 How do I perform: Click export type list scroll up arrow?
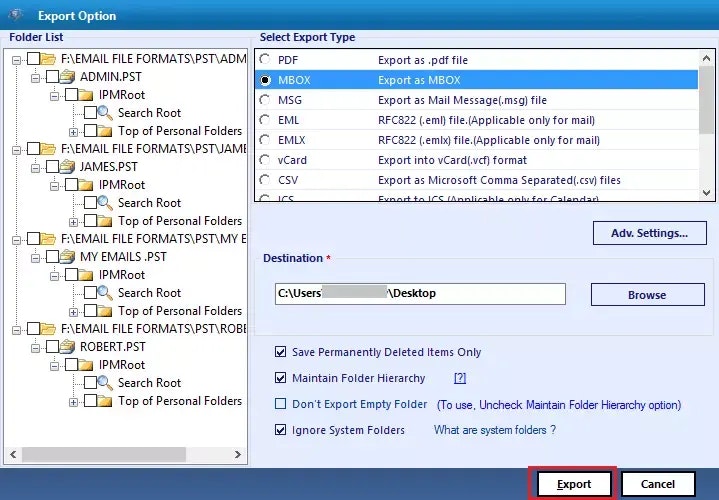(706, 58)
